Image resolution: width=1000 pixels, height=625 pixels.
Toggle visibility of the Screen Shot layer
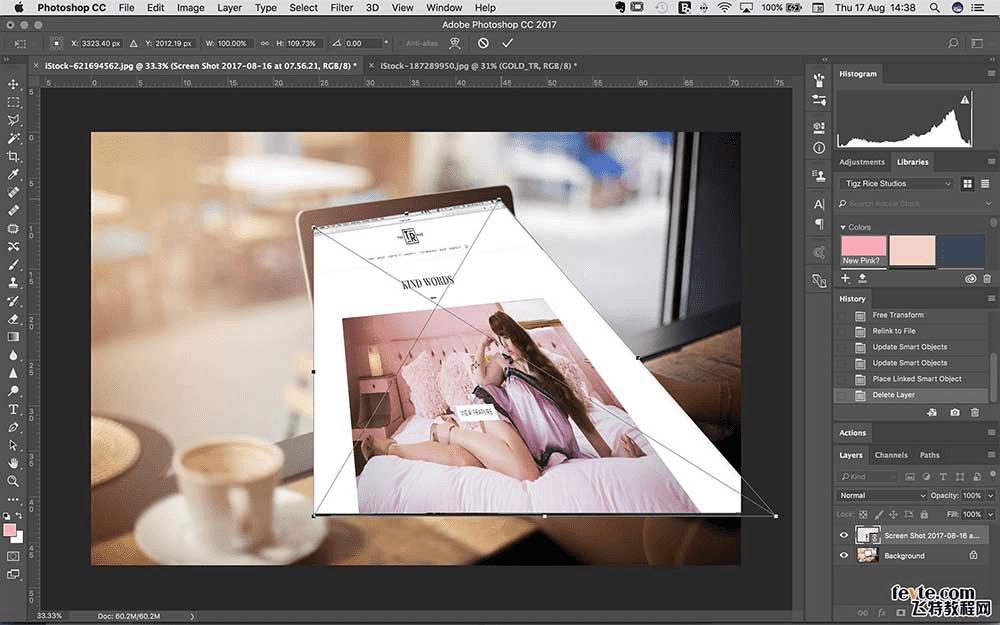pyautogui.click(x=843, y=535)
